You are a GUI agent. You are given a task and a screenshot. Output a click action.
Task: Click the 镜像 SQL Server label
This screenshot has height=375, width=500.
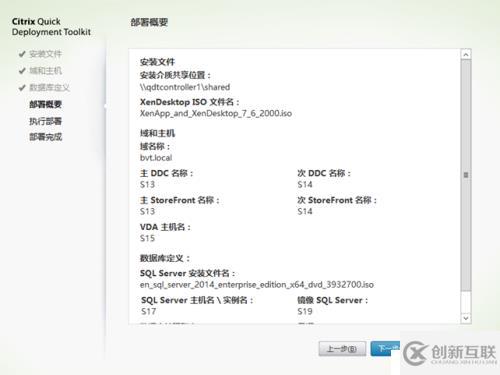point(333,300)
